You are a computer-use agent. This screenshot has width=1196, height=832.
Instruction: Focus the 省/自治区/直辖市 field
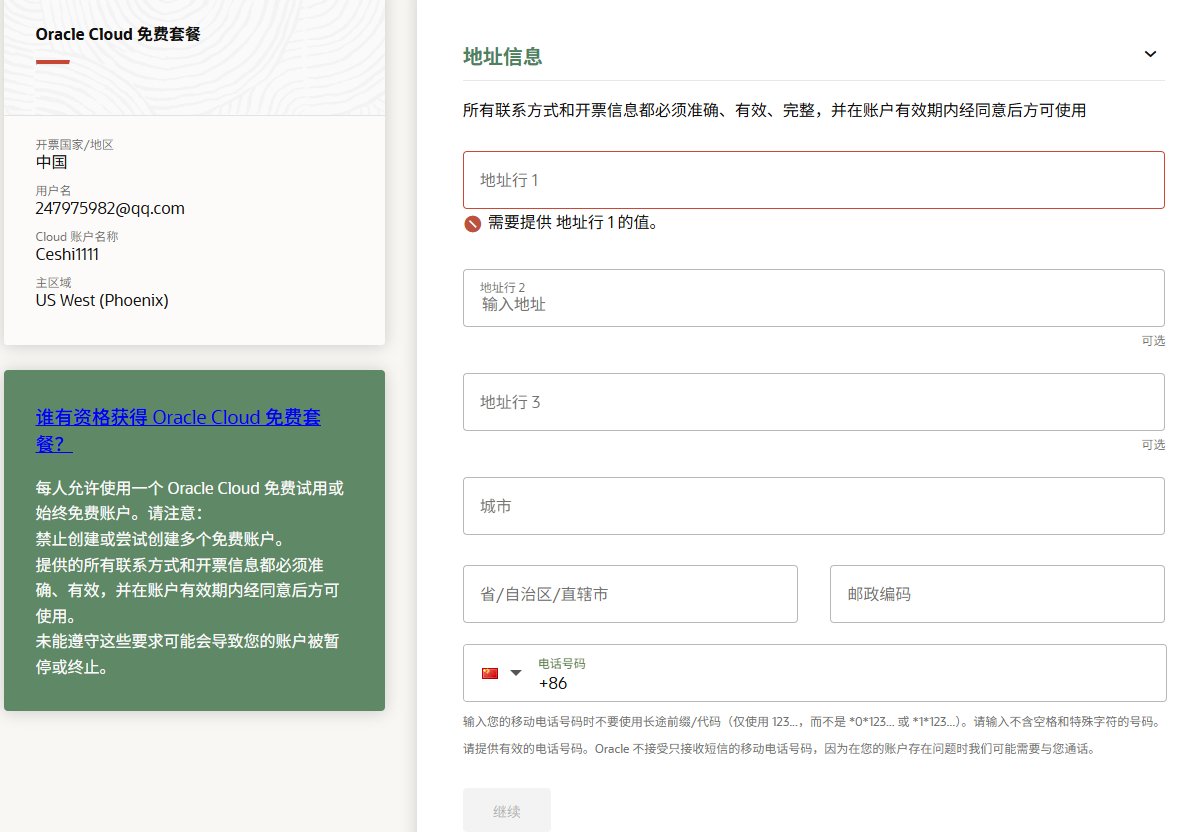point(630,593)
